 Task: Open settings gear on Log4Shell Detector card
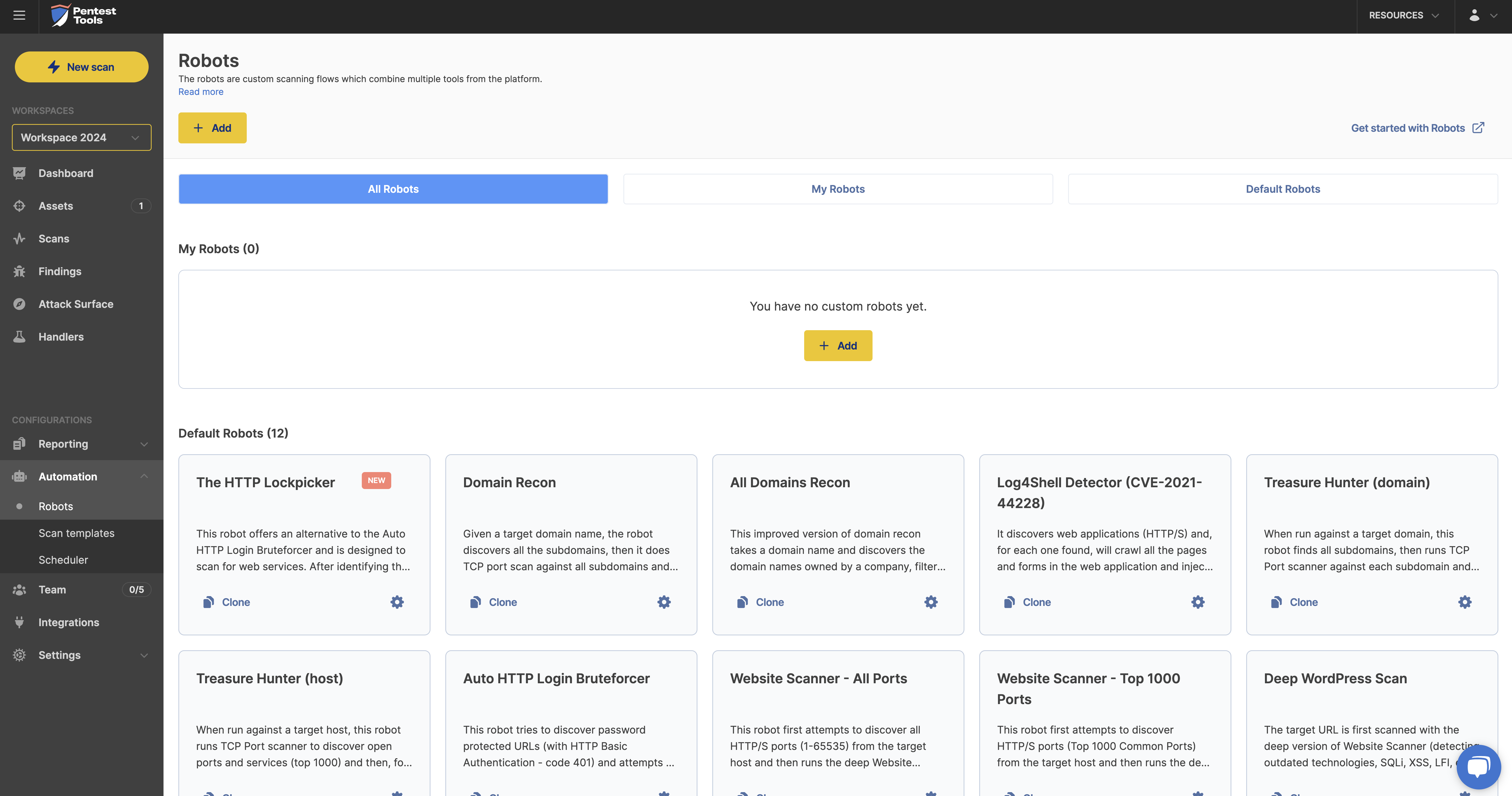1197,601
